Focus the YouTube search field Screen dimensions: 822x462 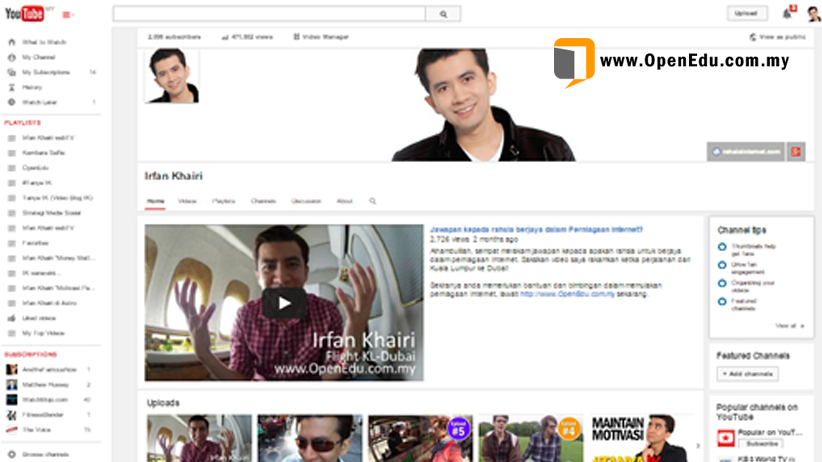point(269,14)
